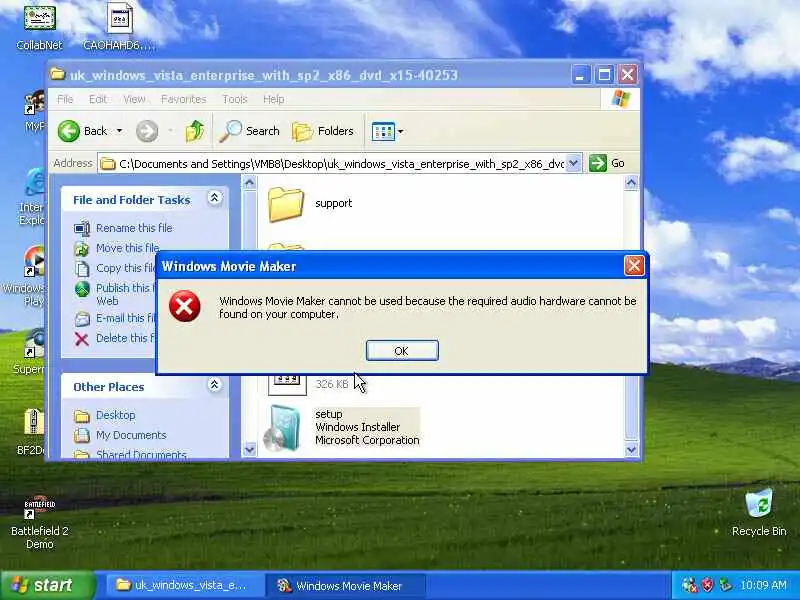Screen dimensions: 800x600
Task: Switch to Windows Movie Maker taskbar button
Action: pos(345,585)
